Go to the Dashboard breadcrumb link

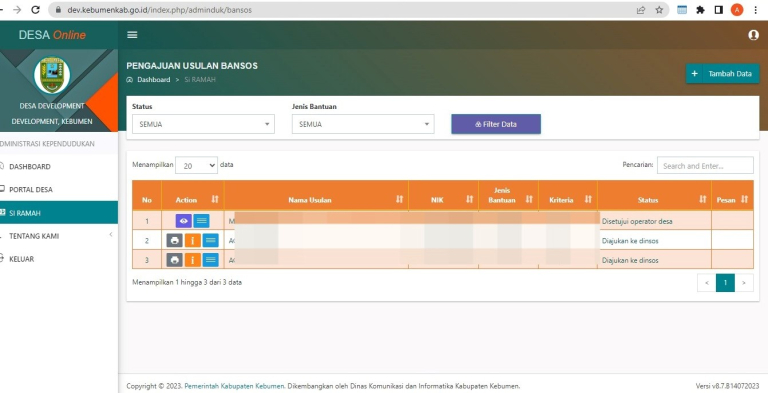(x=153, y=79)
